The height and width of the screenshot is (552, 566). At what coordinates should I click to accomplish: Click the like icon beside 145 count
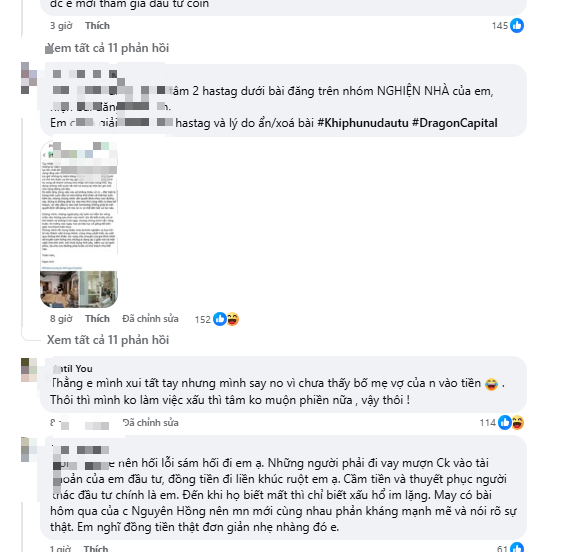pyautogui.click(x=517, y=26)
